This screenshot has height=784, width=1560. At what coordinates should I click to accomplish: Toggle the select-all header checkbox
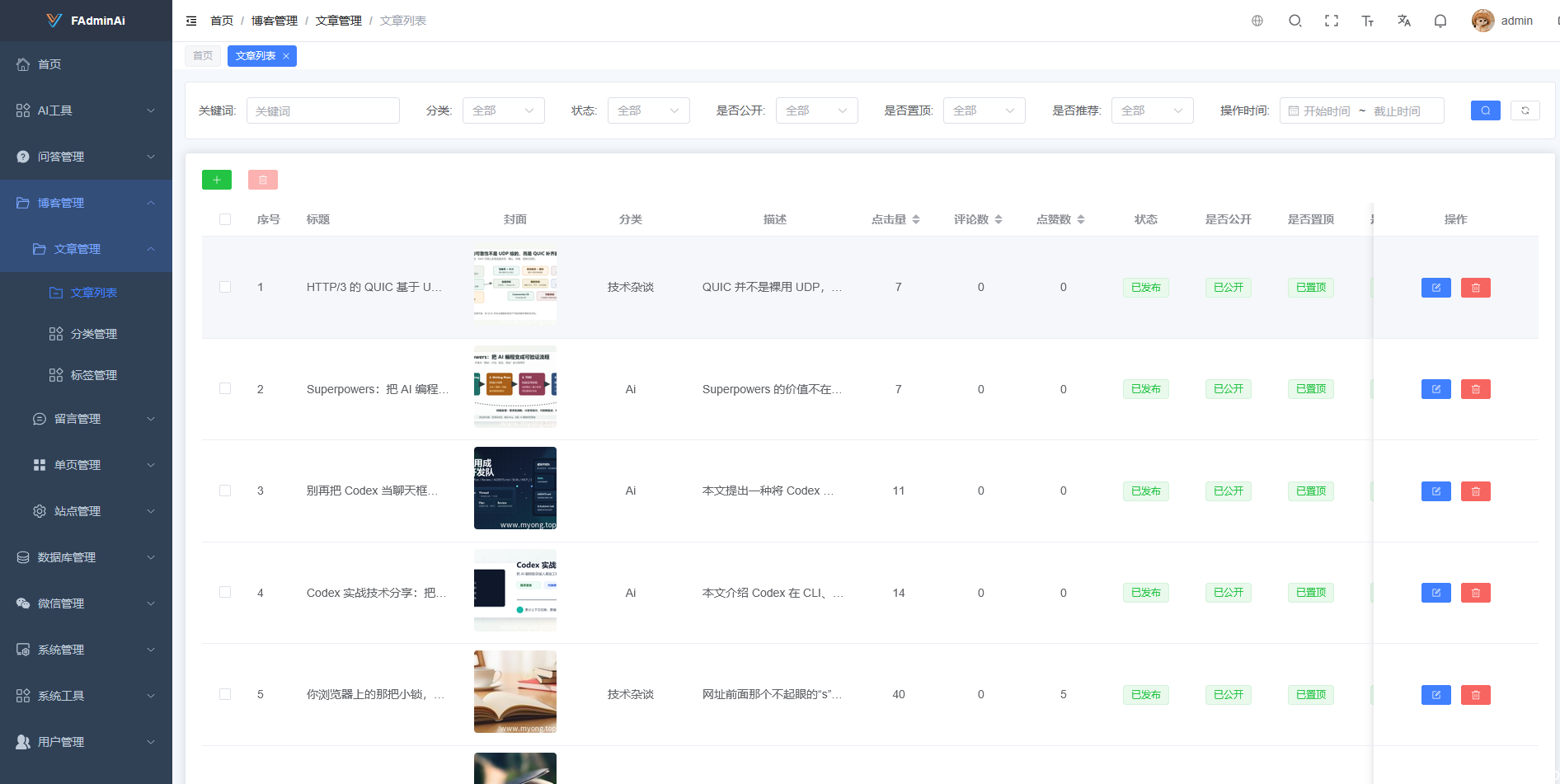(225, 219)
